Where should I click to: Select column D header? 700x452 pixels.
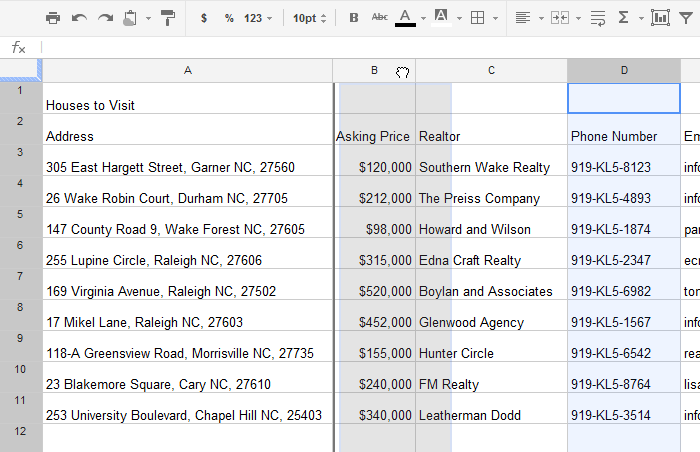(624, 71)
